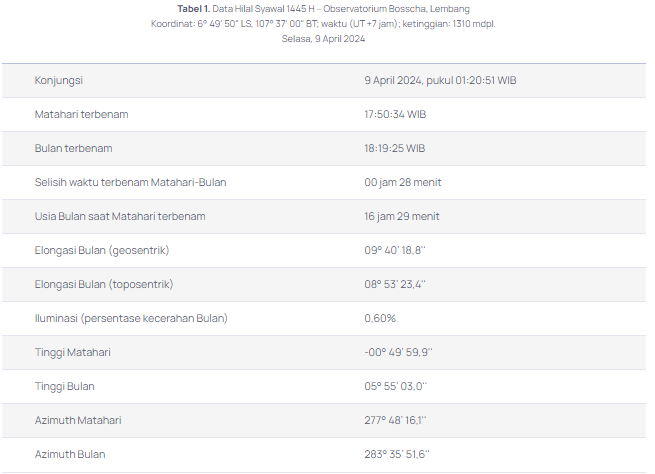Click the moonset value '18:19:25 WIB'
This screenshot has height=474, width=655.
coord(394,148)
